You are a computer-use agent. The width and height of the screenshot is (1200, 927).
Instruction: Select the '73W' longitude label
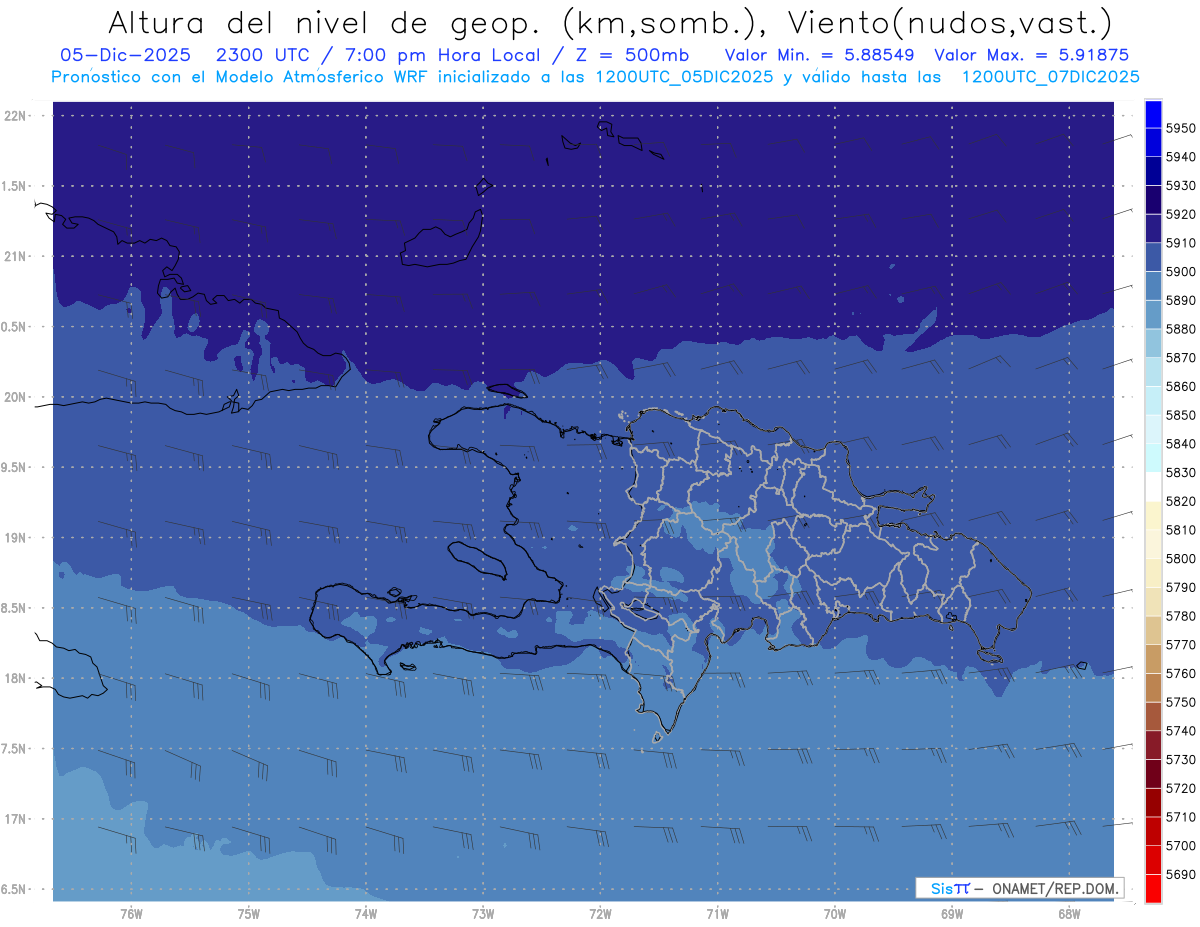click(x=483, y=913)
